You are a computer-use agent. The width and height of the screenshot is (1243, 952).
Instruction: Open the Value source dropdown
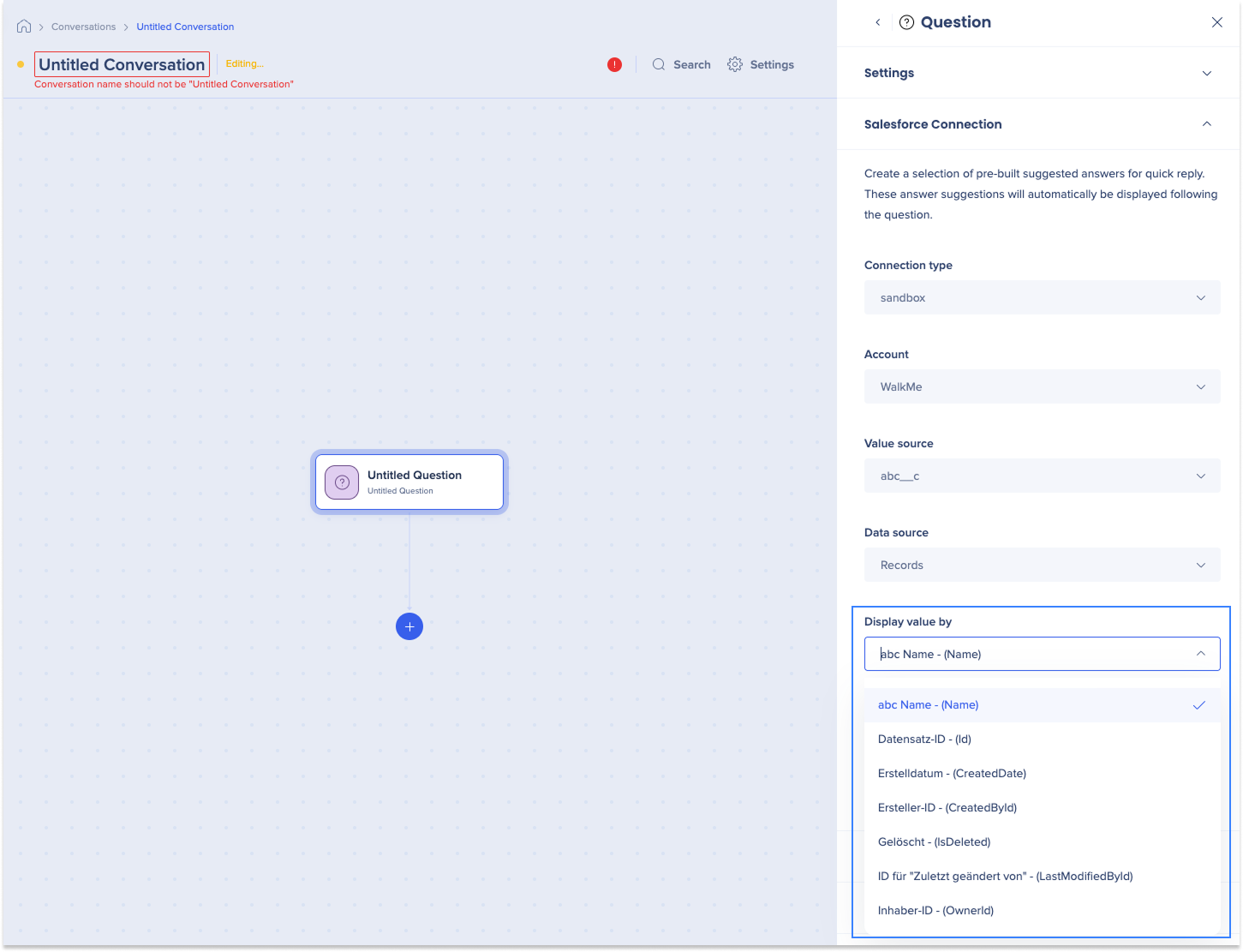tap(1042, 476)
